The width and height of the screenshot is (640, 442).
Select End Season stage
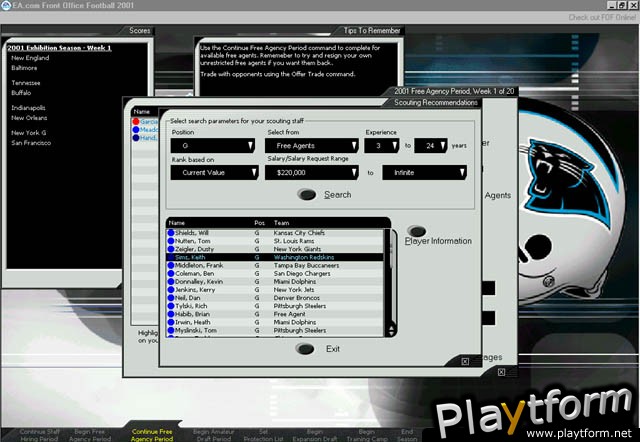pos(407,435)
